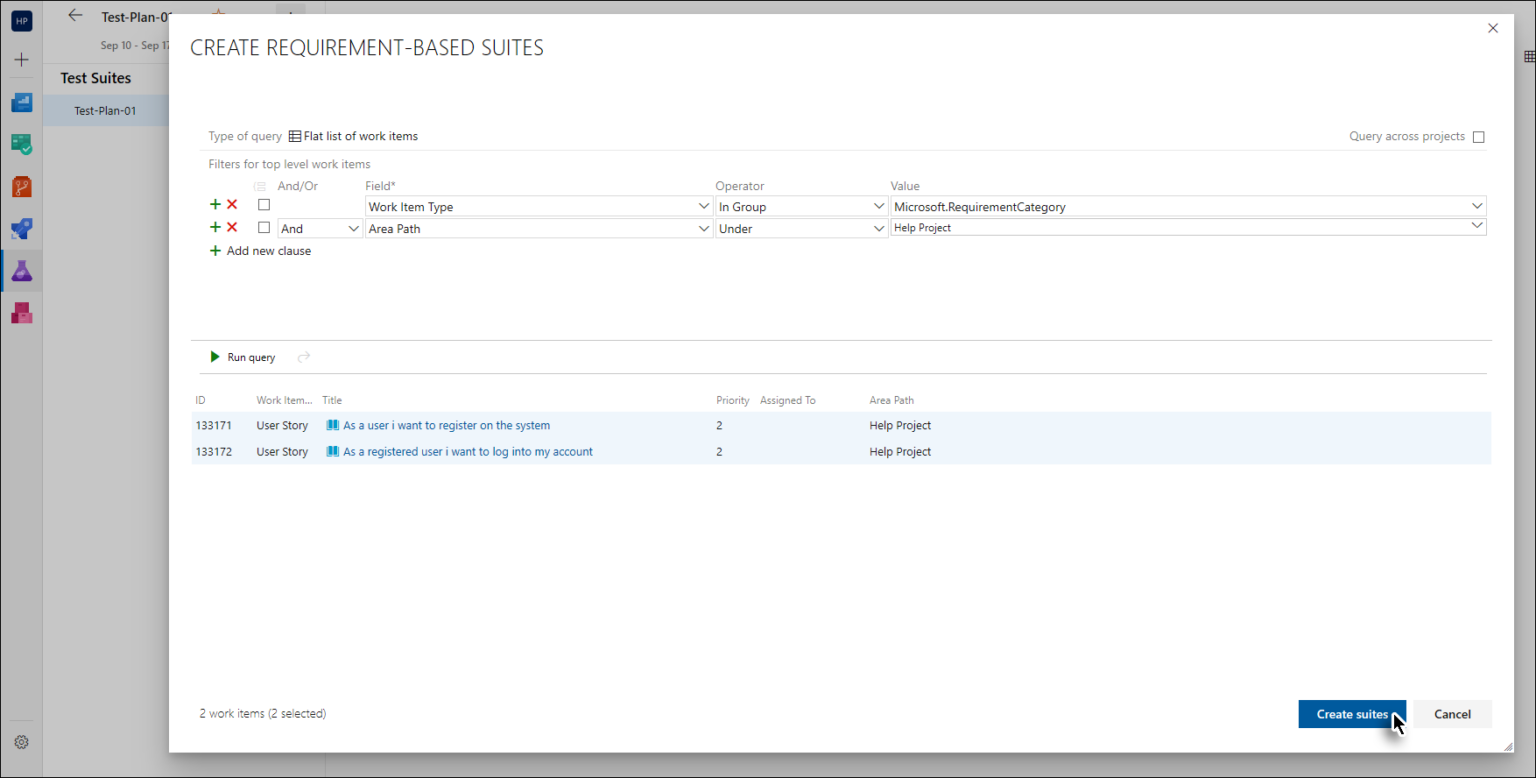The width and height of the screenshot is (1536, 778).
Task: Open work item about registering on the system
Action: 446,425
